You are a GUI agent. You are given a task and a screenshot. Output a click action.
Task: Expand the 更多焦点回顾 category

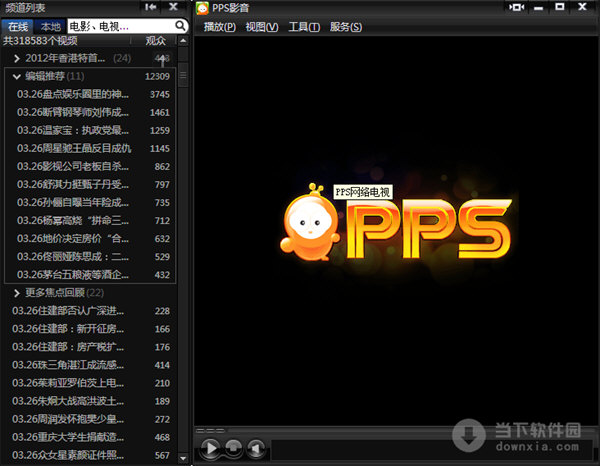[17, 293]
